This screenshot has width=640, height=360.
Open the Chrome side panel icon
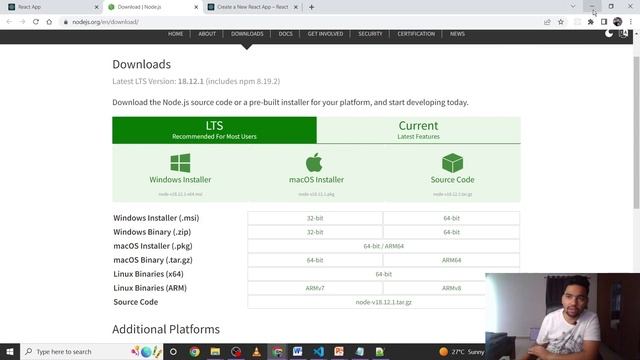point(604,22)
